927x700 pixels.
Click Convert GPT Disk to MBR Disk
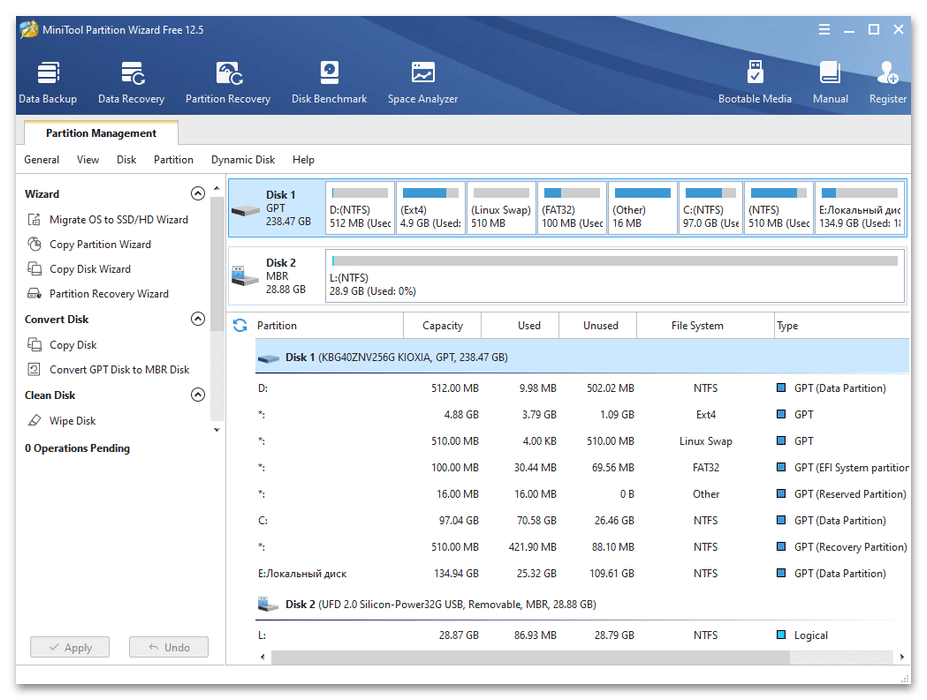119,370
